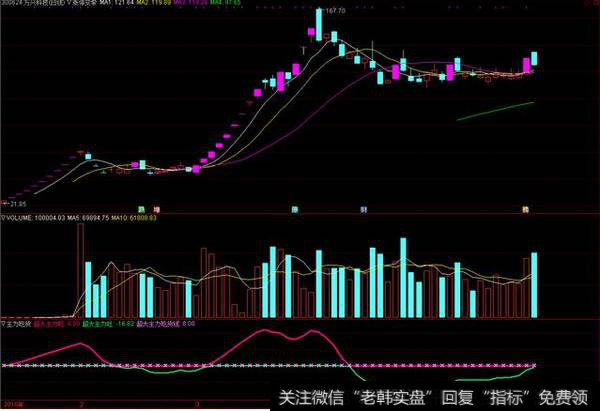This screenshot has width=600, height=411.
Task: Click the green event marker below the candlesticks
Action: click(x=142, y=209)
